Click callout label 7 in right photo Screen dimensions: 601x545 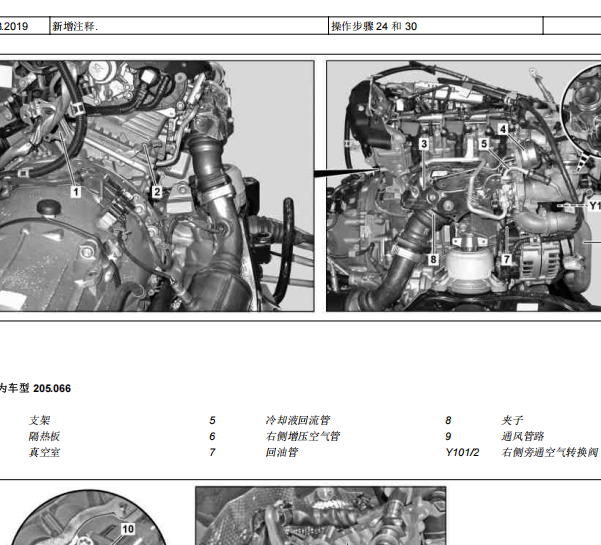tap(506, 259)
